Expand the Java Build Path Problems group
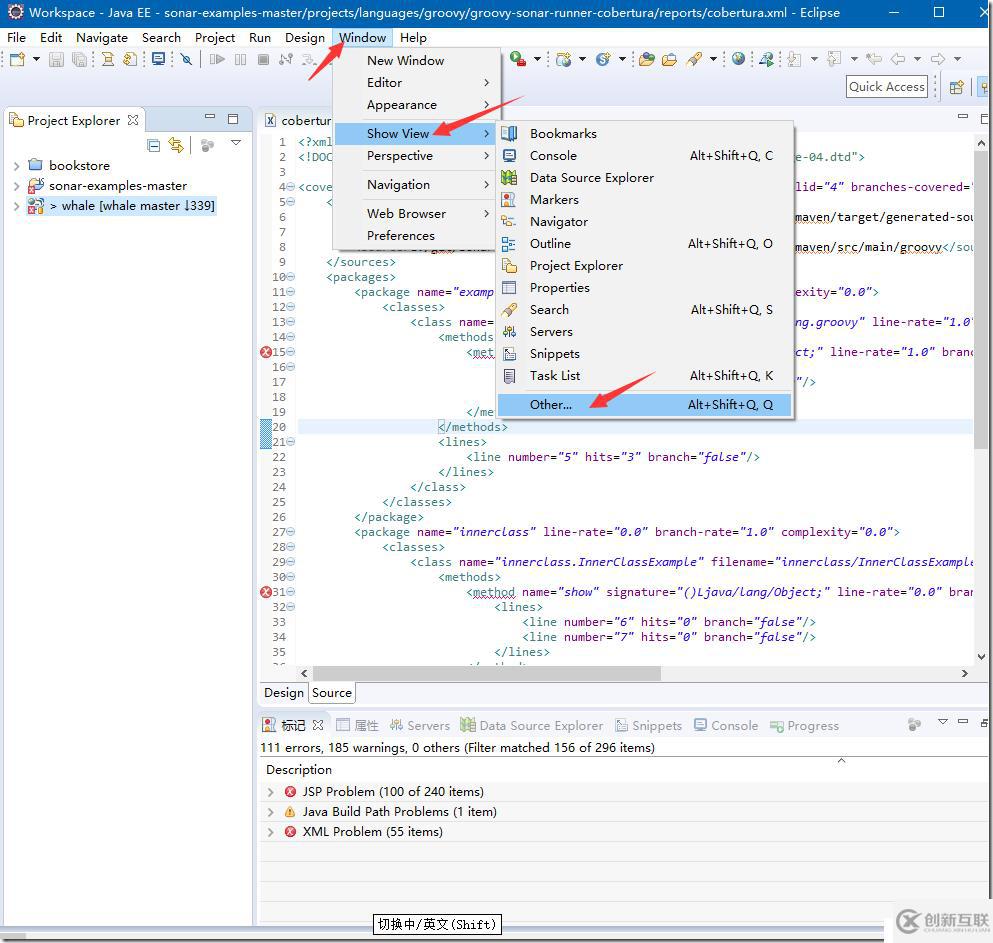Screen dimensions: 993x943 tap(271, 813)
